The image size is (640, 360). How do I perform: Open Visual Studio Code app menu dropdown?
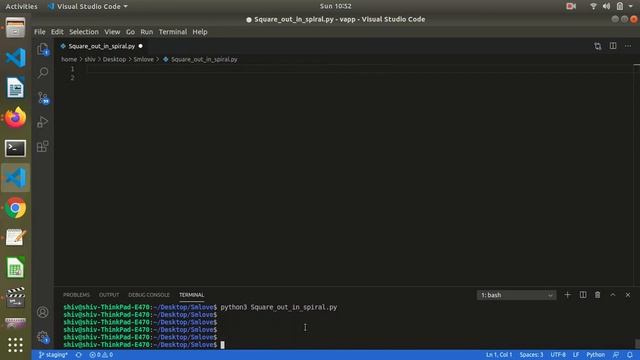pos(88,6)
